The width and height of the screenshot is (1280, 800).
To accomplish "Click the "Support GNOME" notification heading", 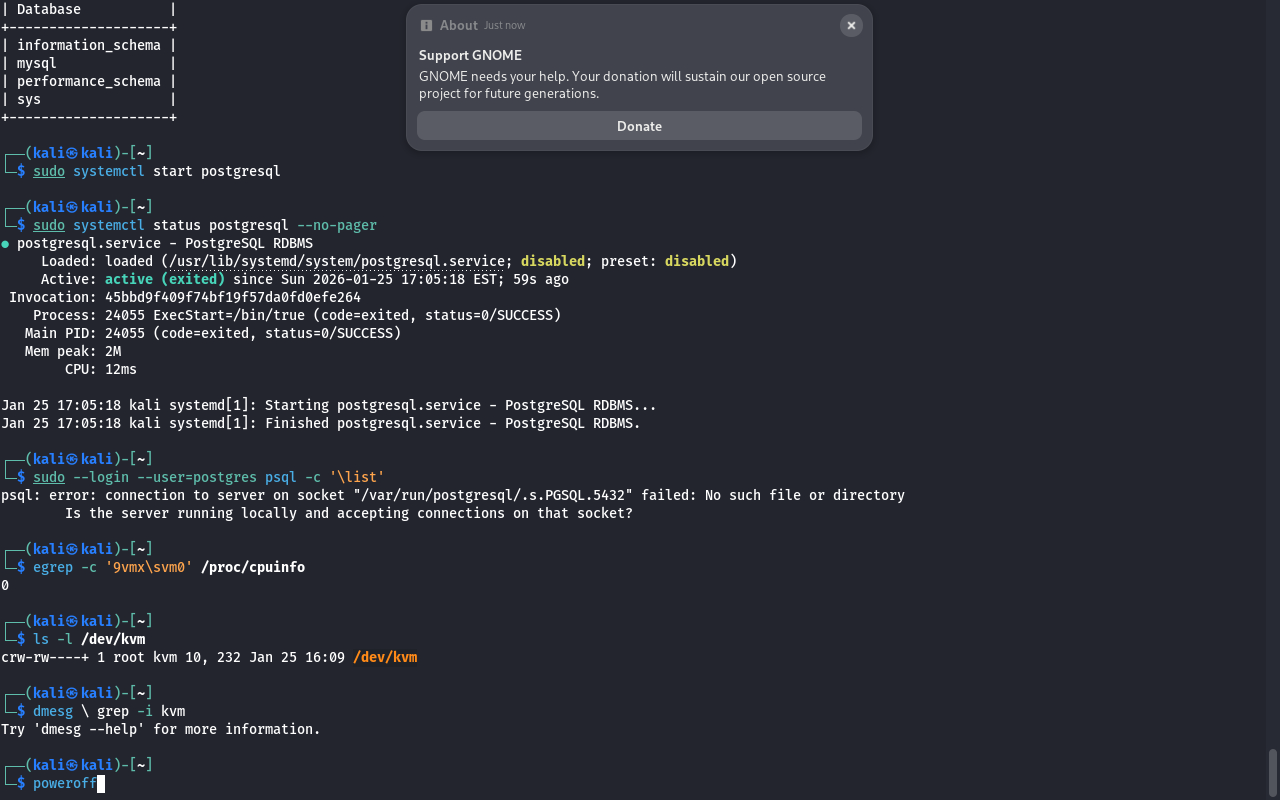I will click(x=470, y=55).
